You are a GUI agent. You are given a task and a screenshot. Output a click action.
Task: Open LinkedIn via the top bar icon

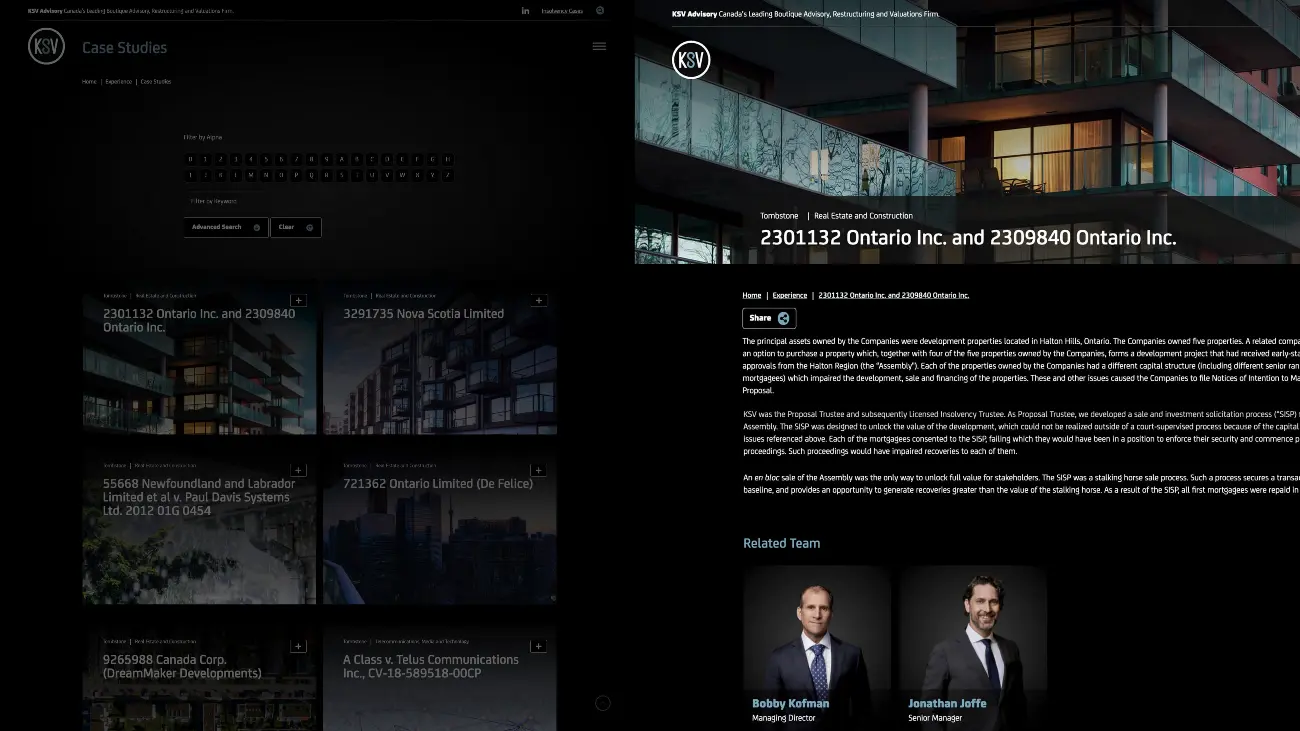[525, 11]
